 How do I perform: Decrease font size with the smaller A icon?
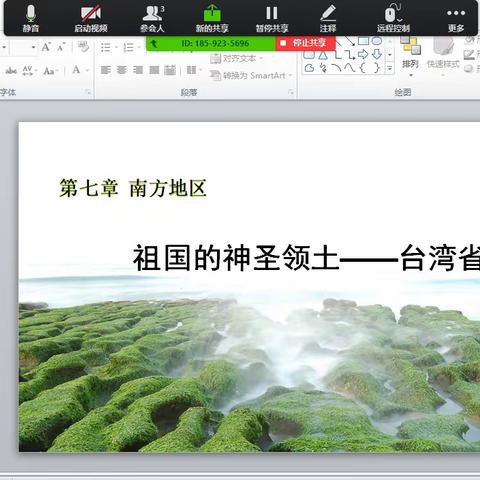(x=61, y=48)
